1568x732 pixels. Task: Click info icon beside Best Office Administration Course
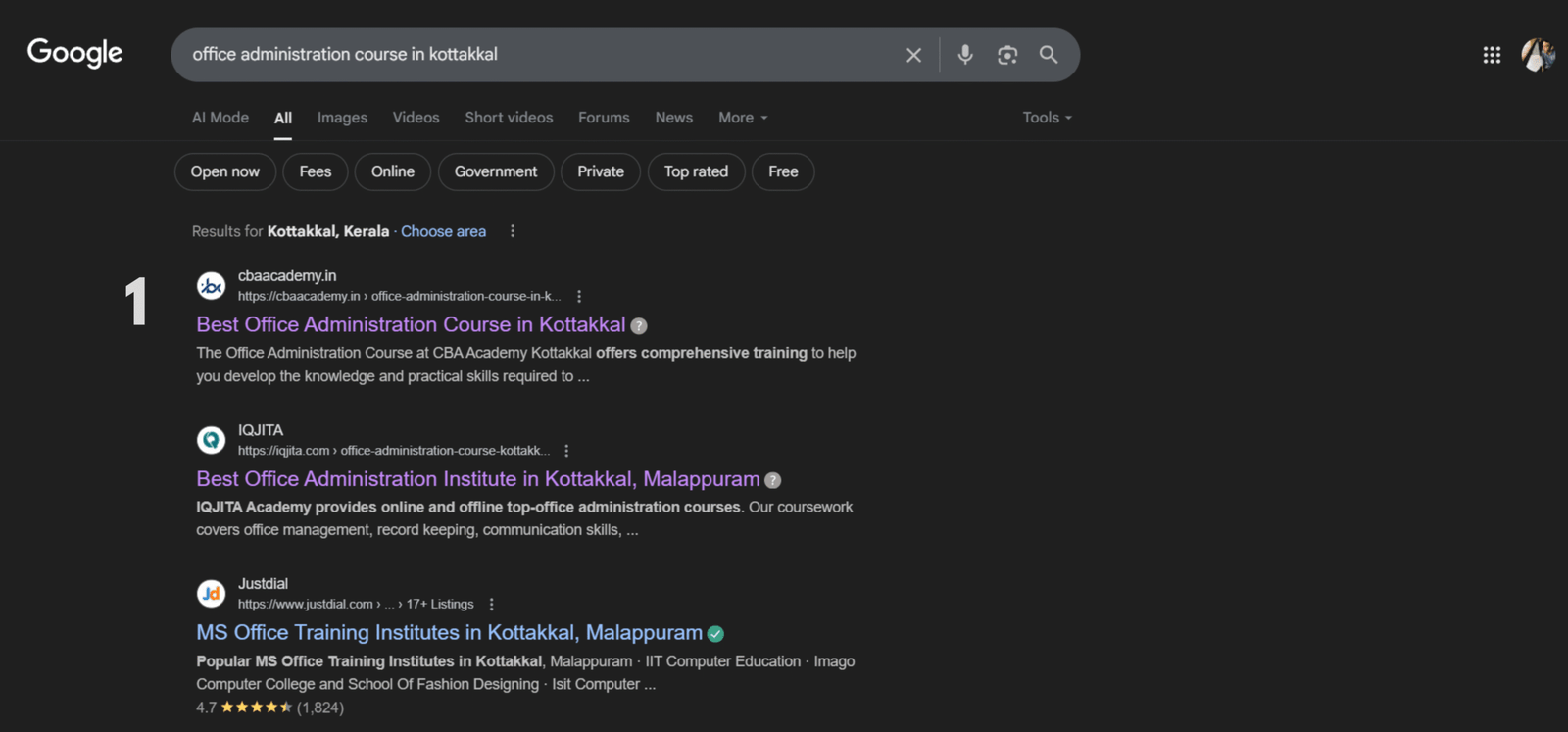point(639,326)
